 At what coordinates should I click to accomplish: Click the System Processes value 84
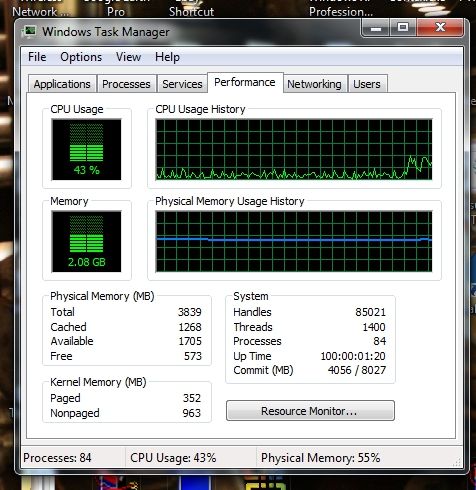pyautogui.click(x=380, y=341)
